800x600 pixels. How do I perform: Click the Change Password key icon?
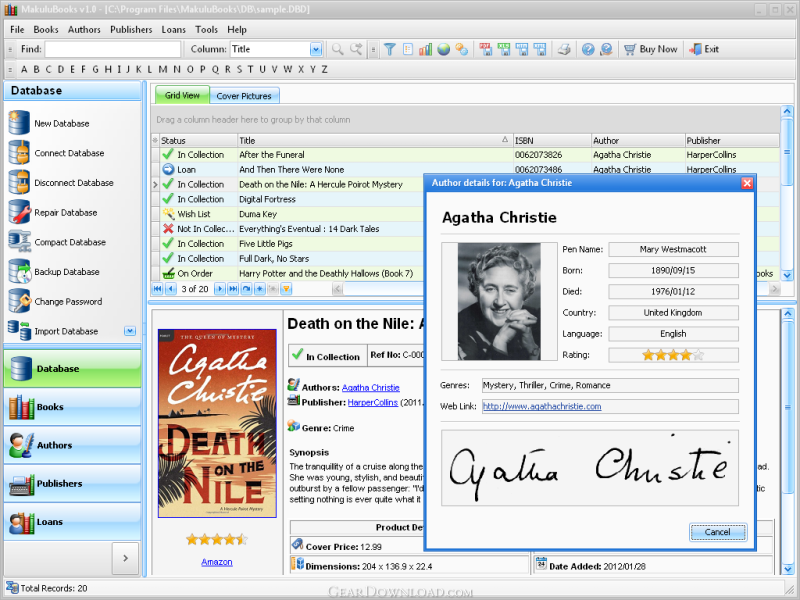tap(19, 301)
